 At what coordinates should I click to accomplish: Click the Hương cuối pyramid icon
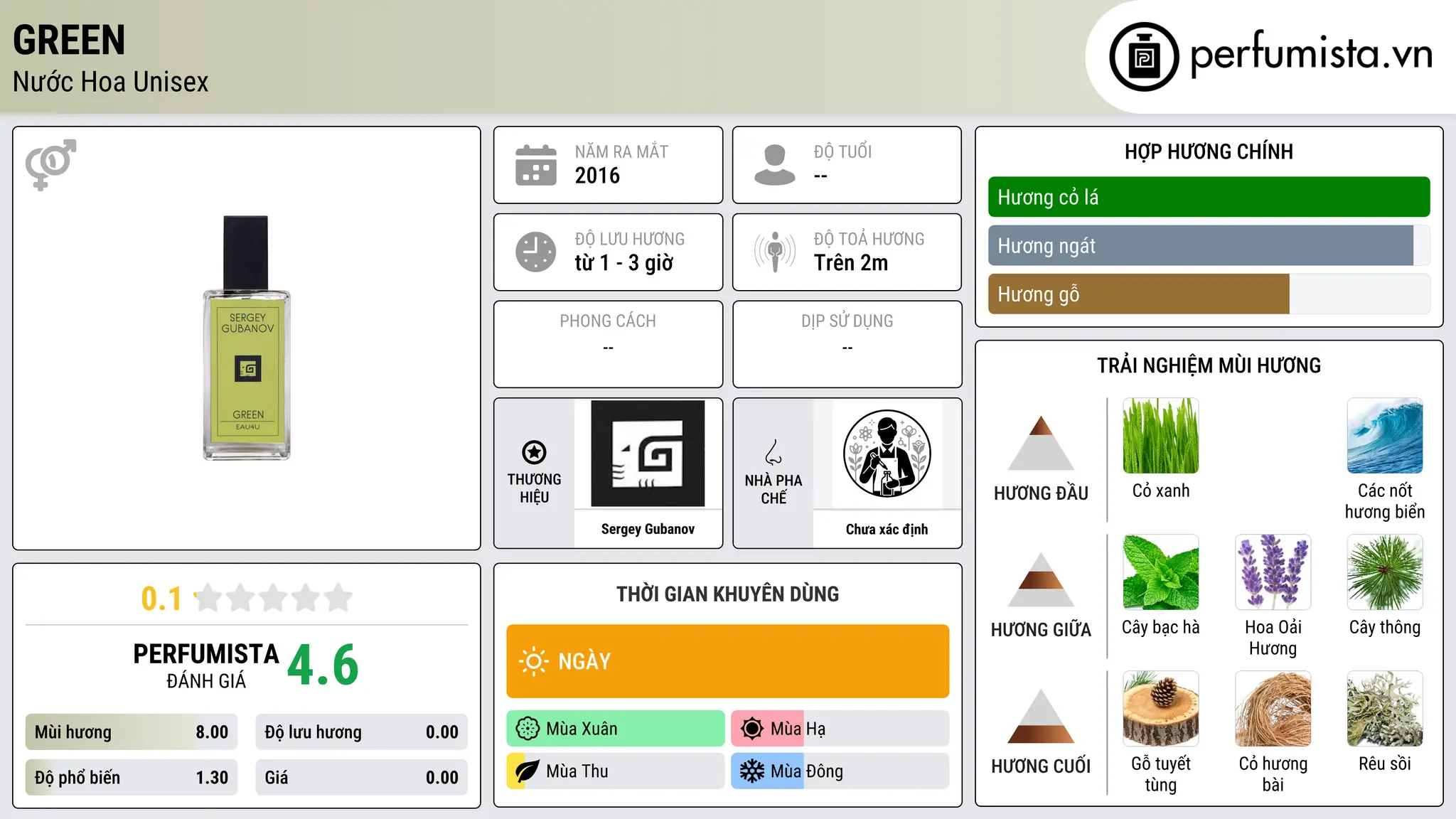point(1041,716)
